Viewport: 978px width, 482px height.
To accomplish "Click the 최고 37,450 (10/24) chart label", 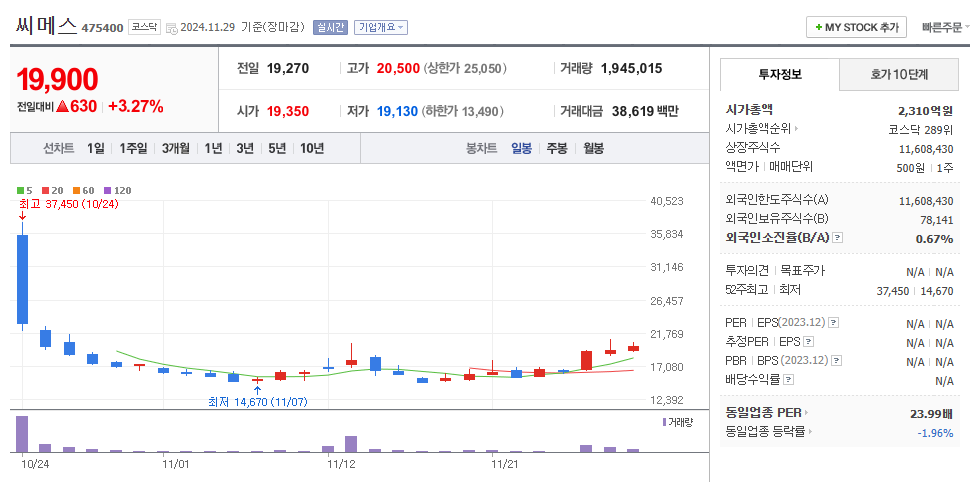I will click(69, 204).
